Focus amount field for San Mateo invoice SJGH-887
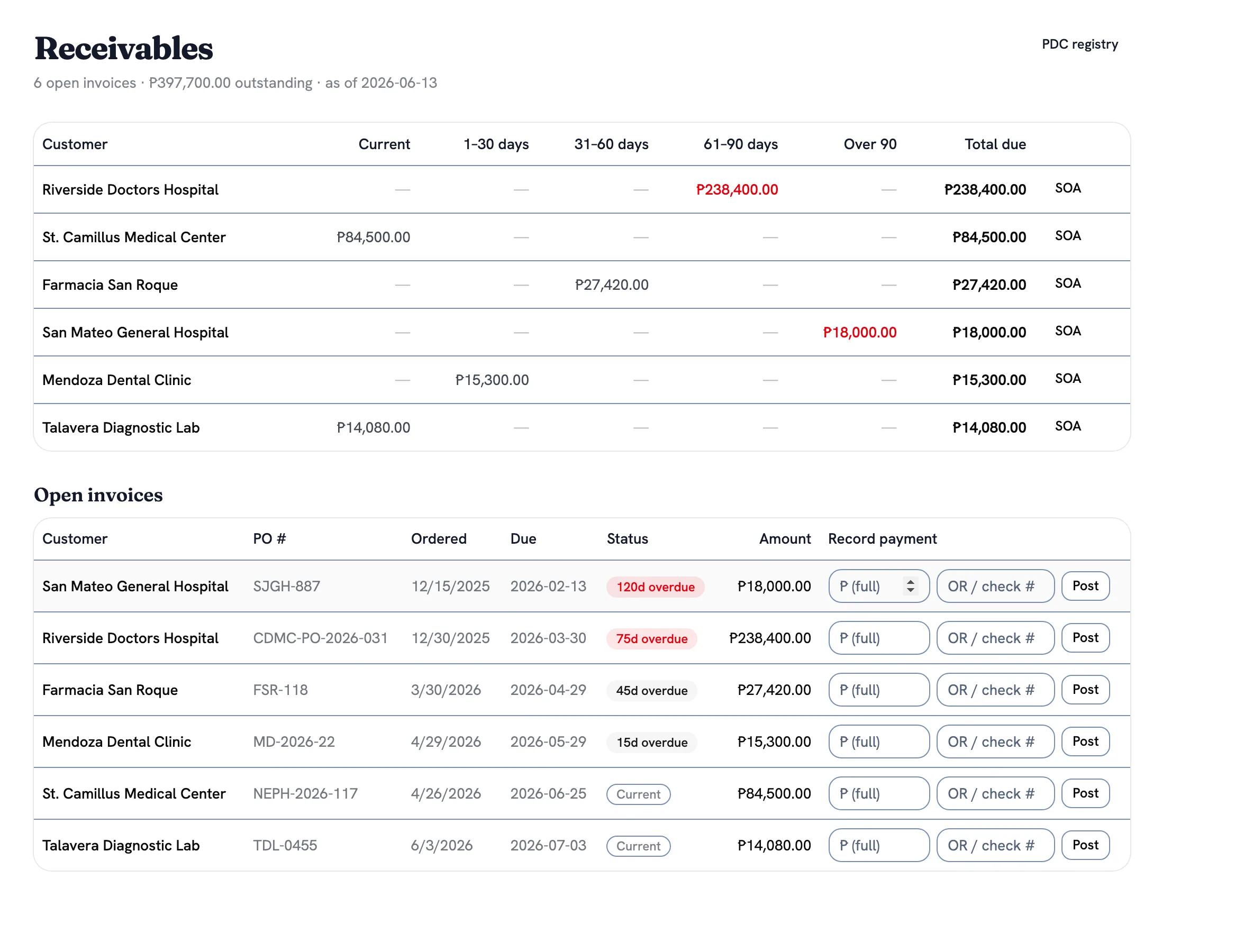This screenshot has width=1253, height=952. point(878,585)
